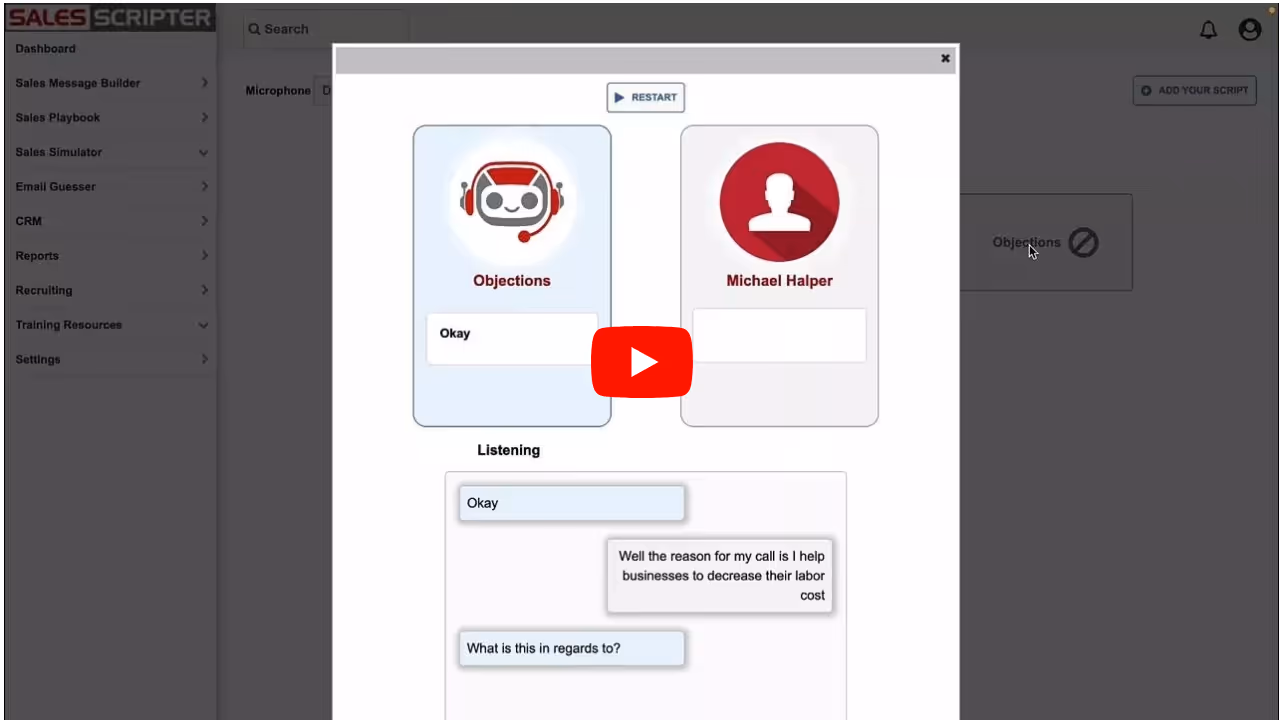Expand the Recruiting chevron

tap(204, 290)
